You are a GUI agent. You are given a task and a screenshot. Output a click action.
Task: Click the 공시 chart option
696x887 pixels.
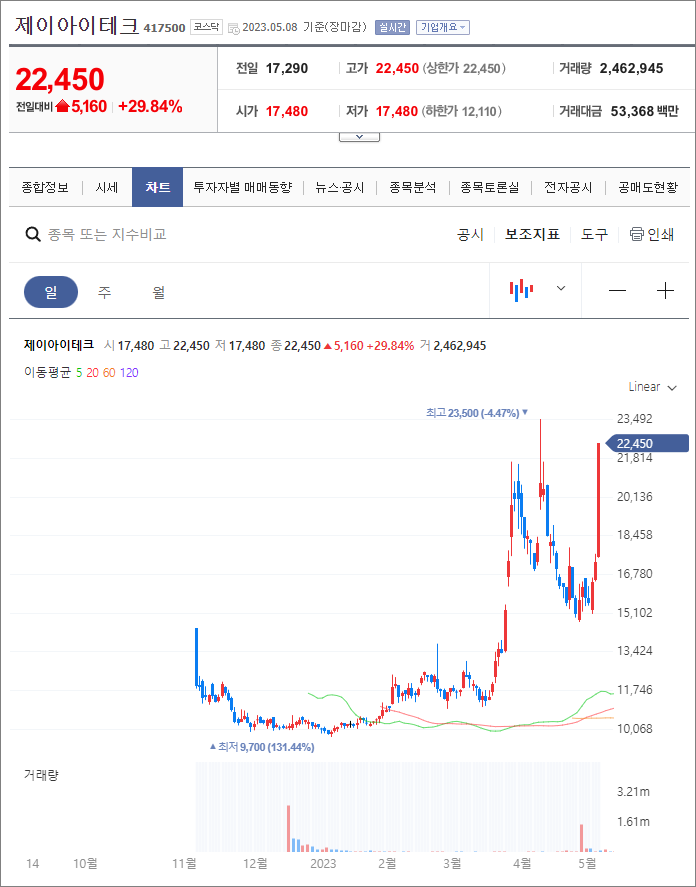pyautogui.click(x=470, y=234)
